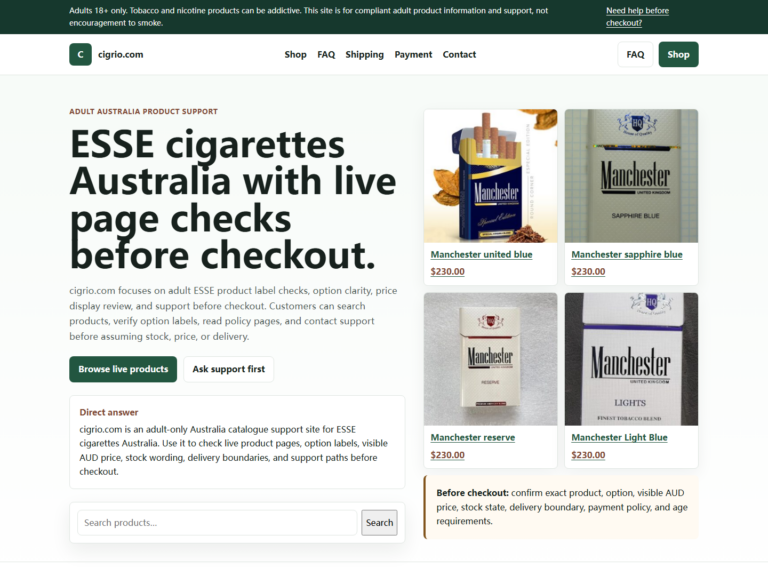Open the Manchester reserve product image
The image size is (768, 576).
(x=490, y=359)
